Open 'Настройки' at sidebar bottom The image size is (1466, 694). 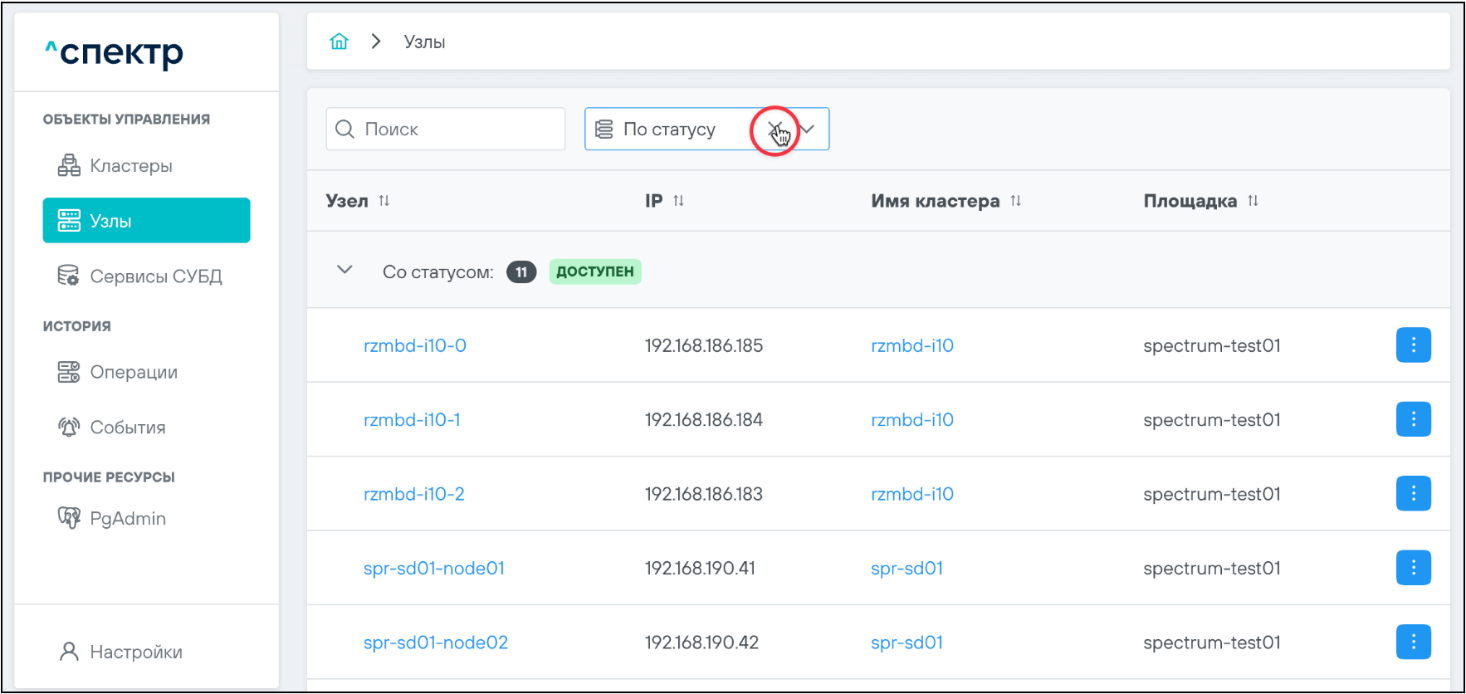(135, 652)
